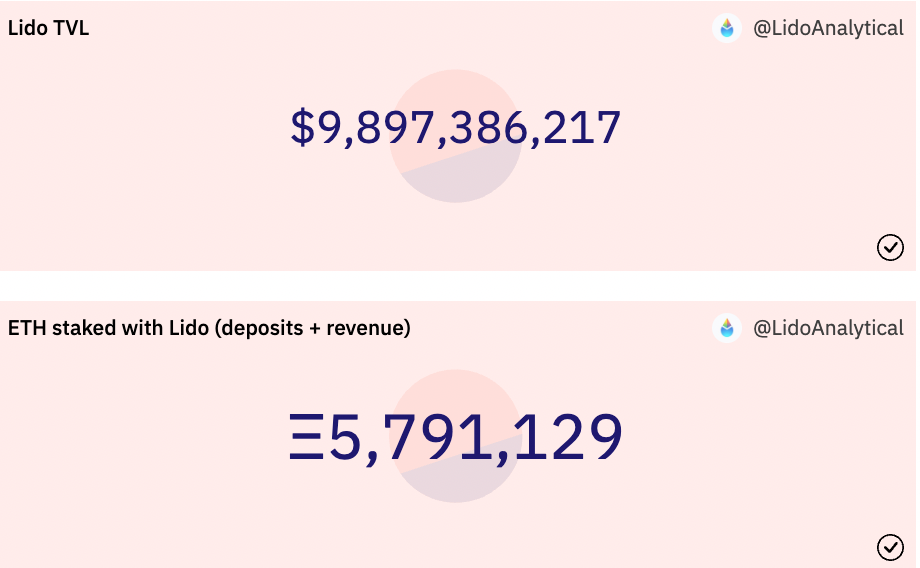This screenshot has width=920, height=568.
Task: Click the verified checkmark icon on ETH staked card
Action: click(890, 547)
